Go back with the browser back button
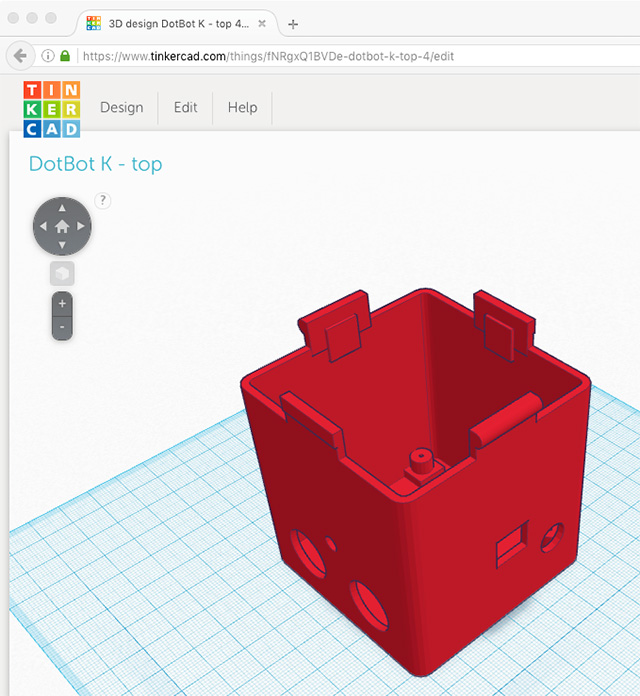 (19, 56)
